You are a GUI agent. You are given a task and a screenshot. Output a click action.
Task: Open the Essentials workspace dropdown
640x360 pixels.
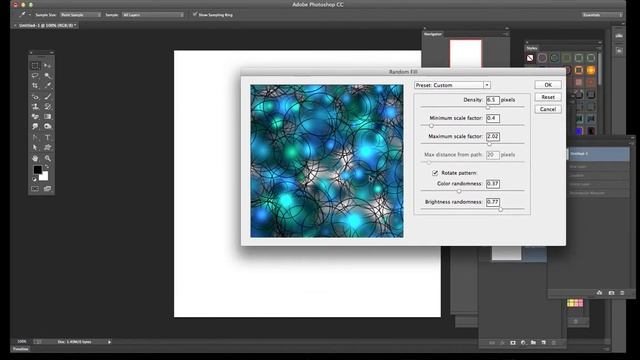click(602, 15)
